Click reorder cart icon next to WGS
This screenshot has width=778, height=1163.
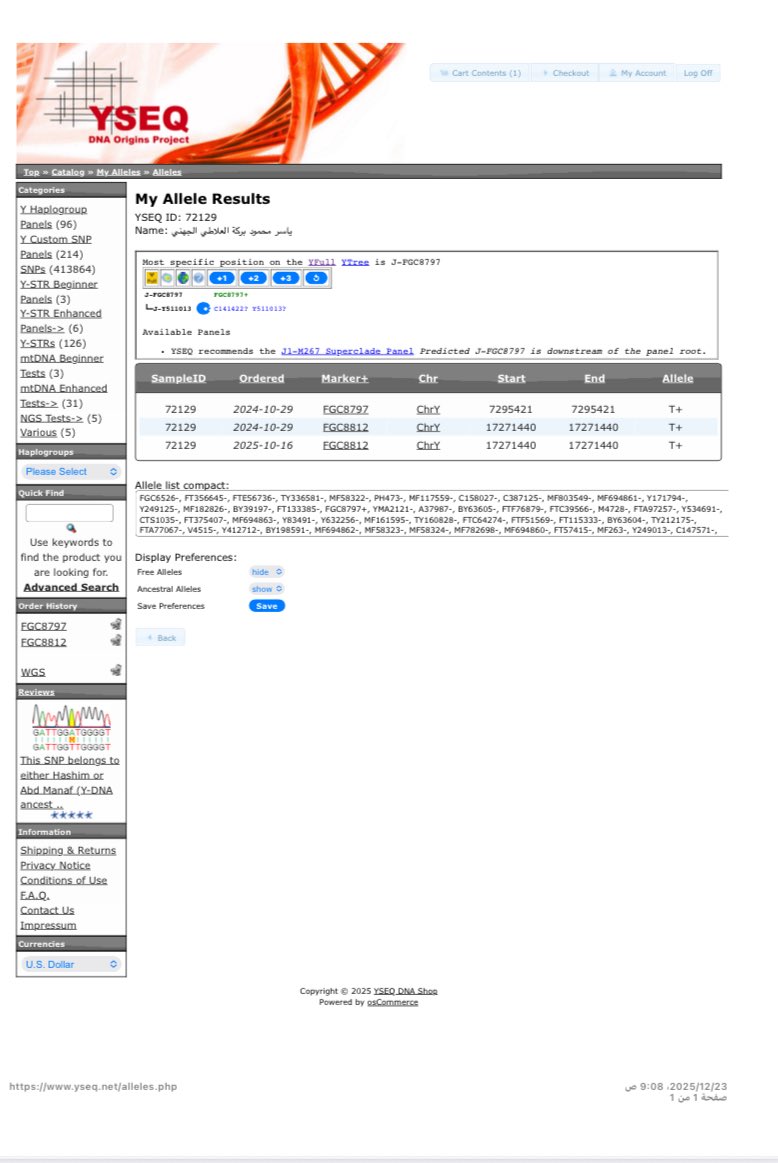pyautogui.click(x=116, y=670)
